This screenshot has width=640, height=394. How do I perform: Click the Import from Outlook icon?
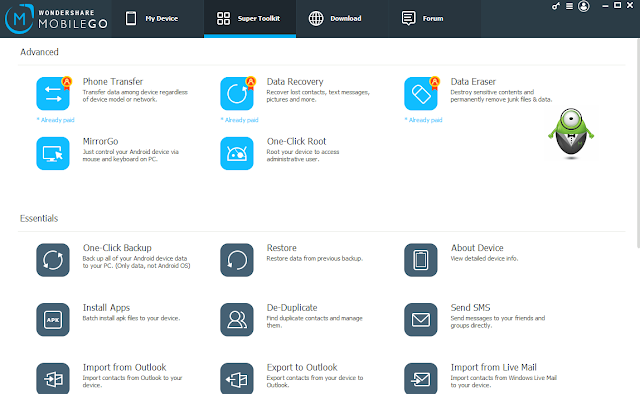pyautogui.click(x=53, y=379)
